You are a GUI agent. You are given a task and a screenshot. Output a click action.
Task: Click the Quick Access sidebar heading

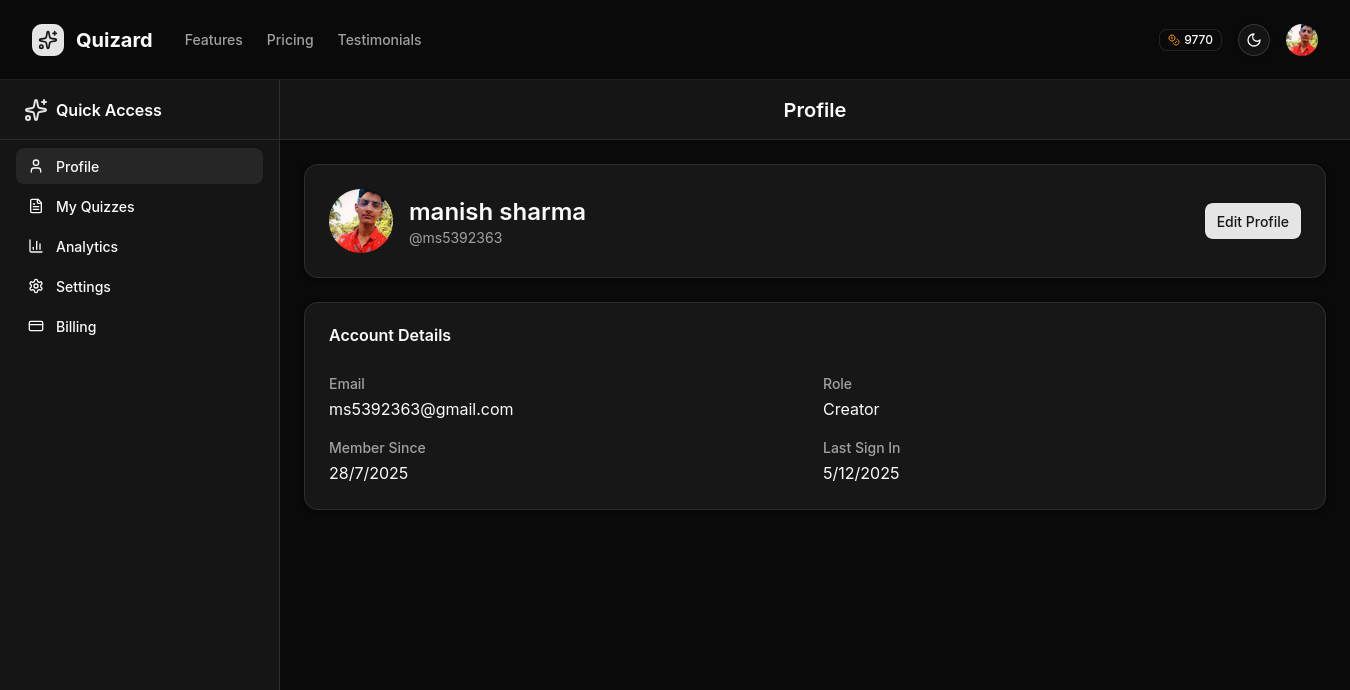(109, 110)
